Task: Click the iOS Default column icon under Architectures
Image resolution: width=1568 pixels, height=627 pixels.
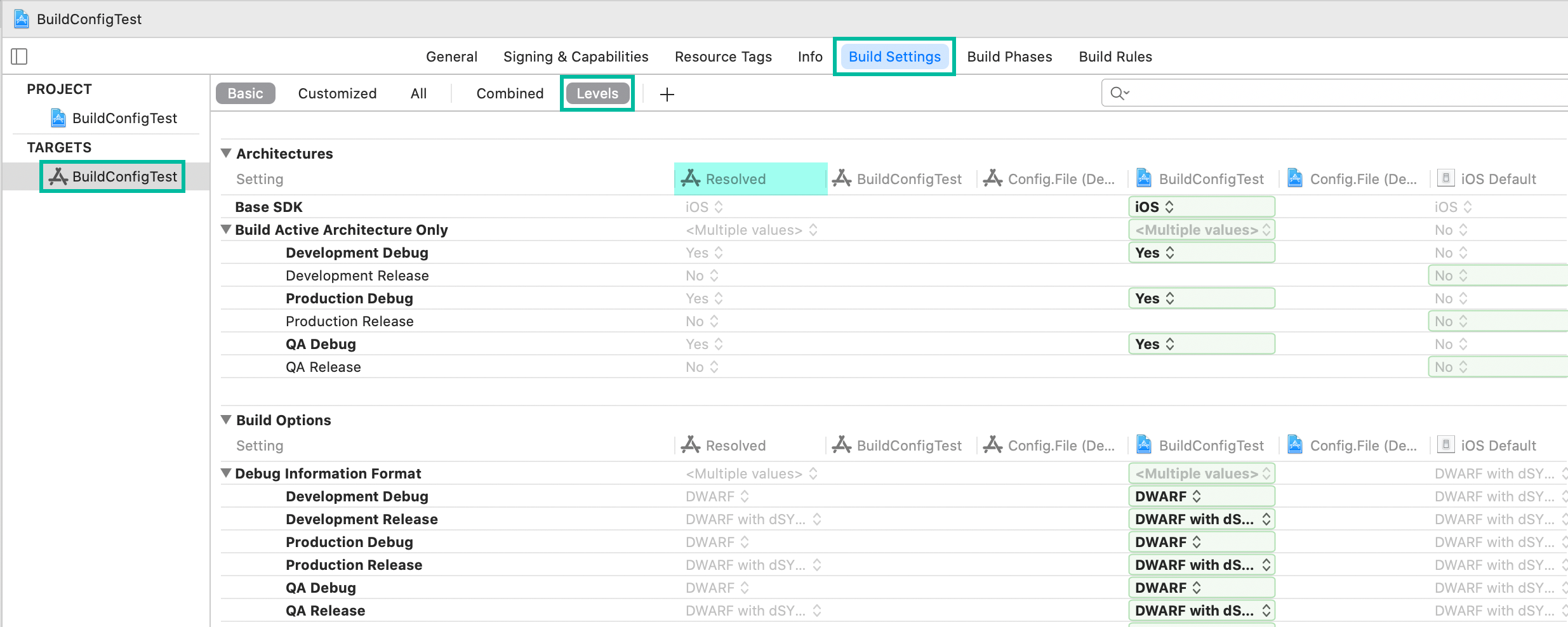Action: point(1445,178)
